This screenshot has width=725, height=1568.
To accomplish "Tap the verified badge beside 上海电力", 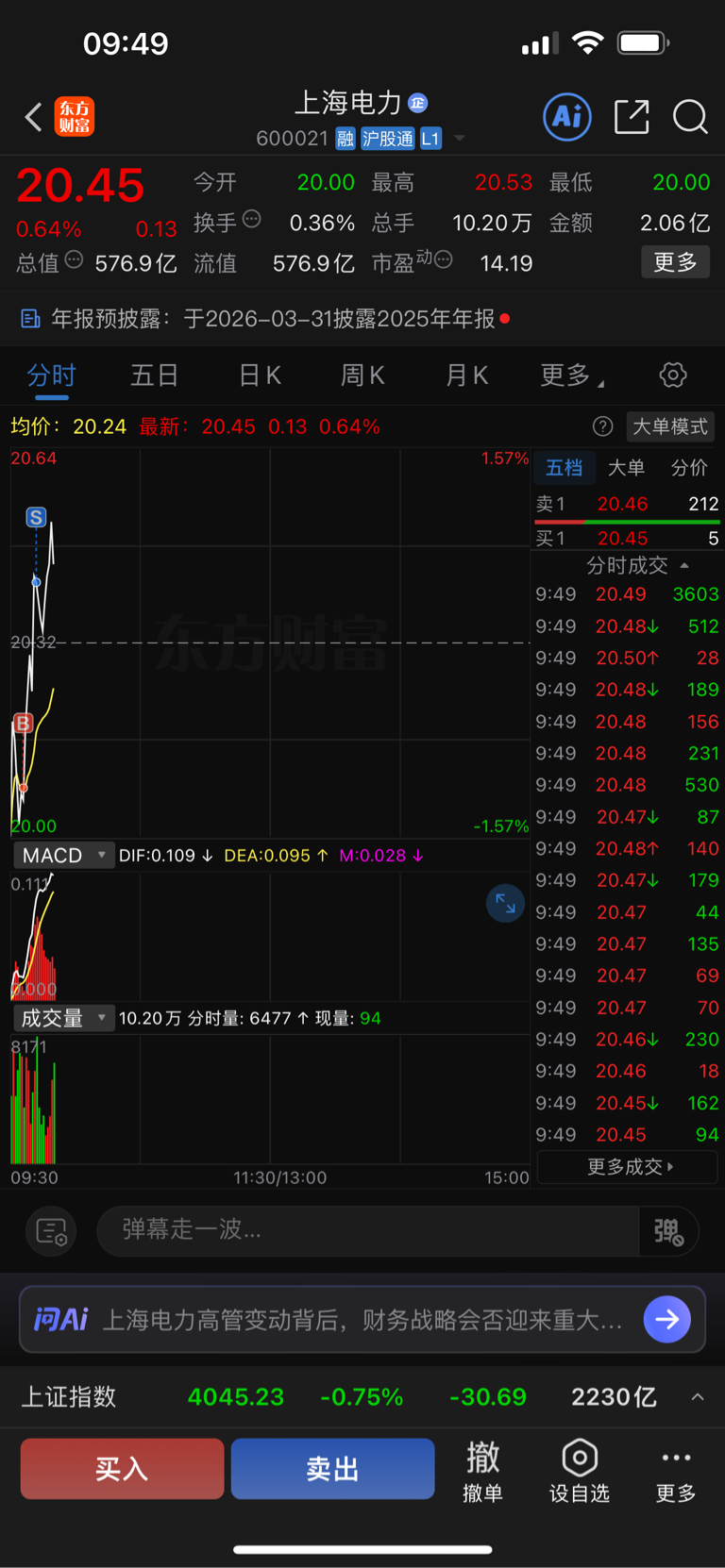I will click(418, 103).
